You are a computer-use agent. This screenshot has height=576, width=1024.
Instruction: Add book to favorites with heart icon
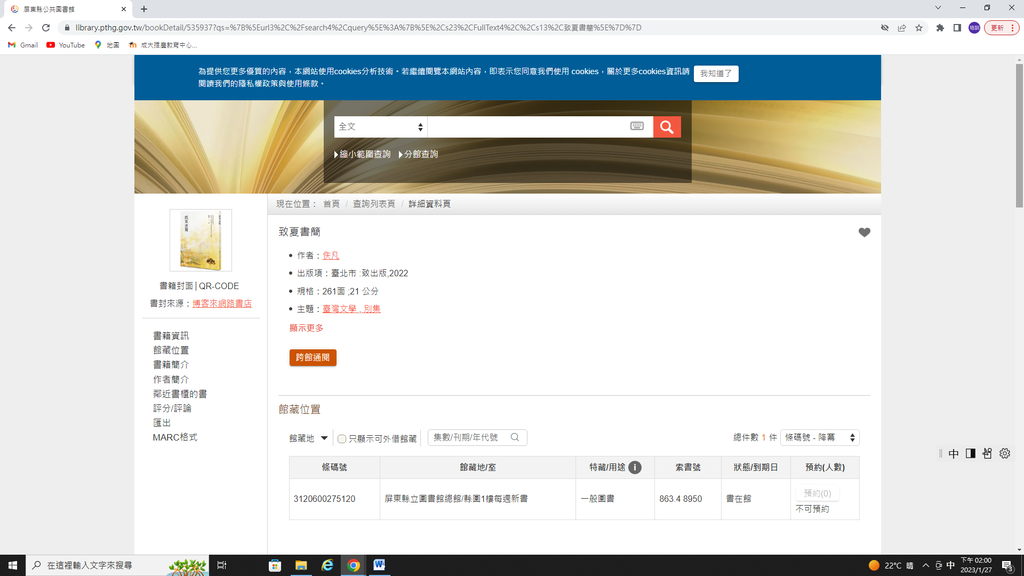864,233
